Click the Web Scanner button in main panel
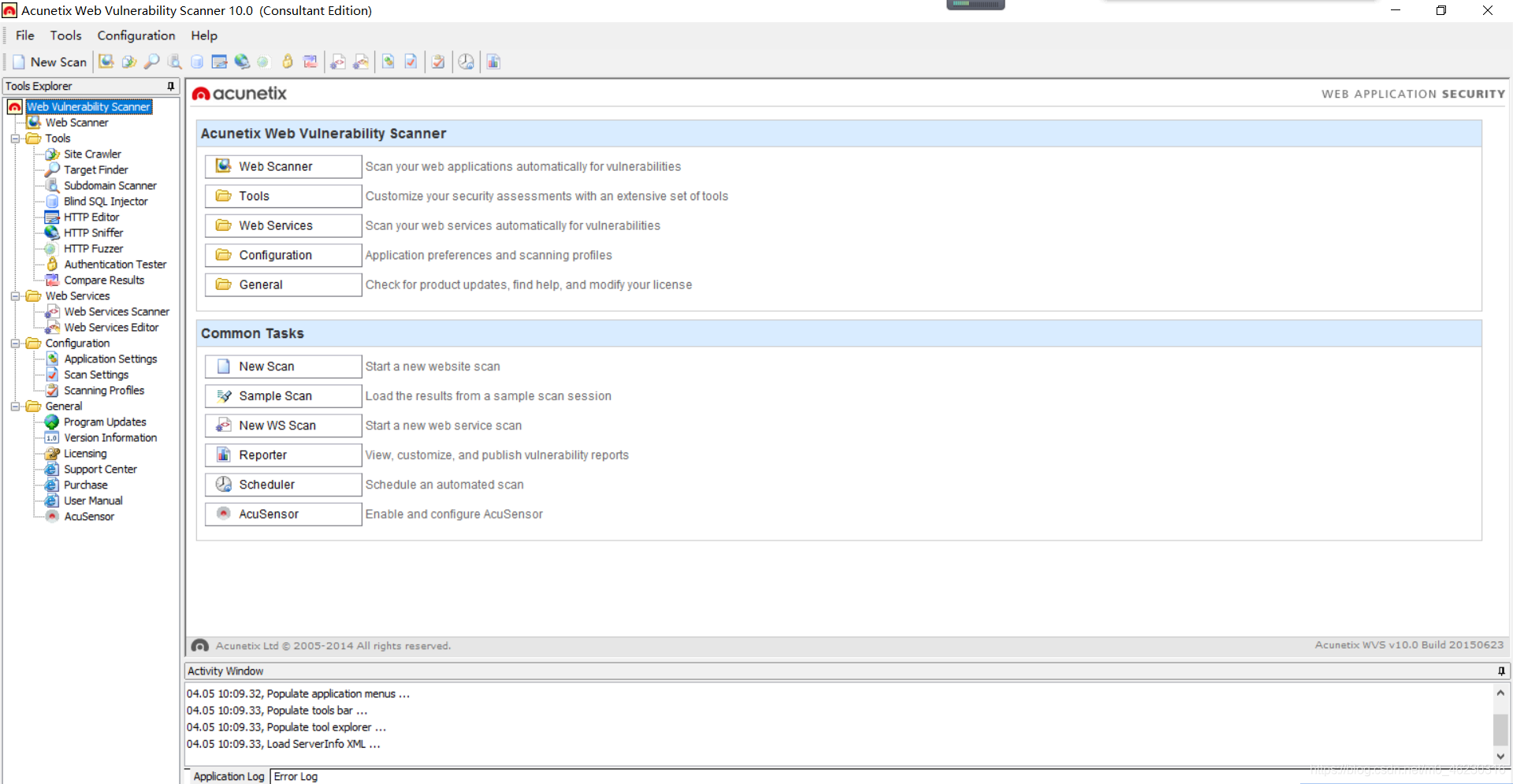This screenshot has height=784, width=1513. 283,166
